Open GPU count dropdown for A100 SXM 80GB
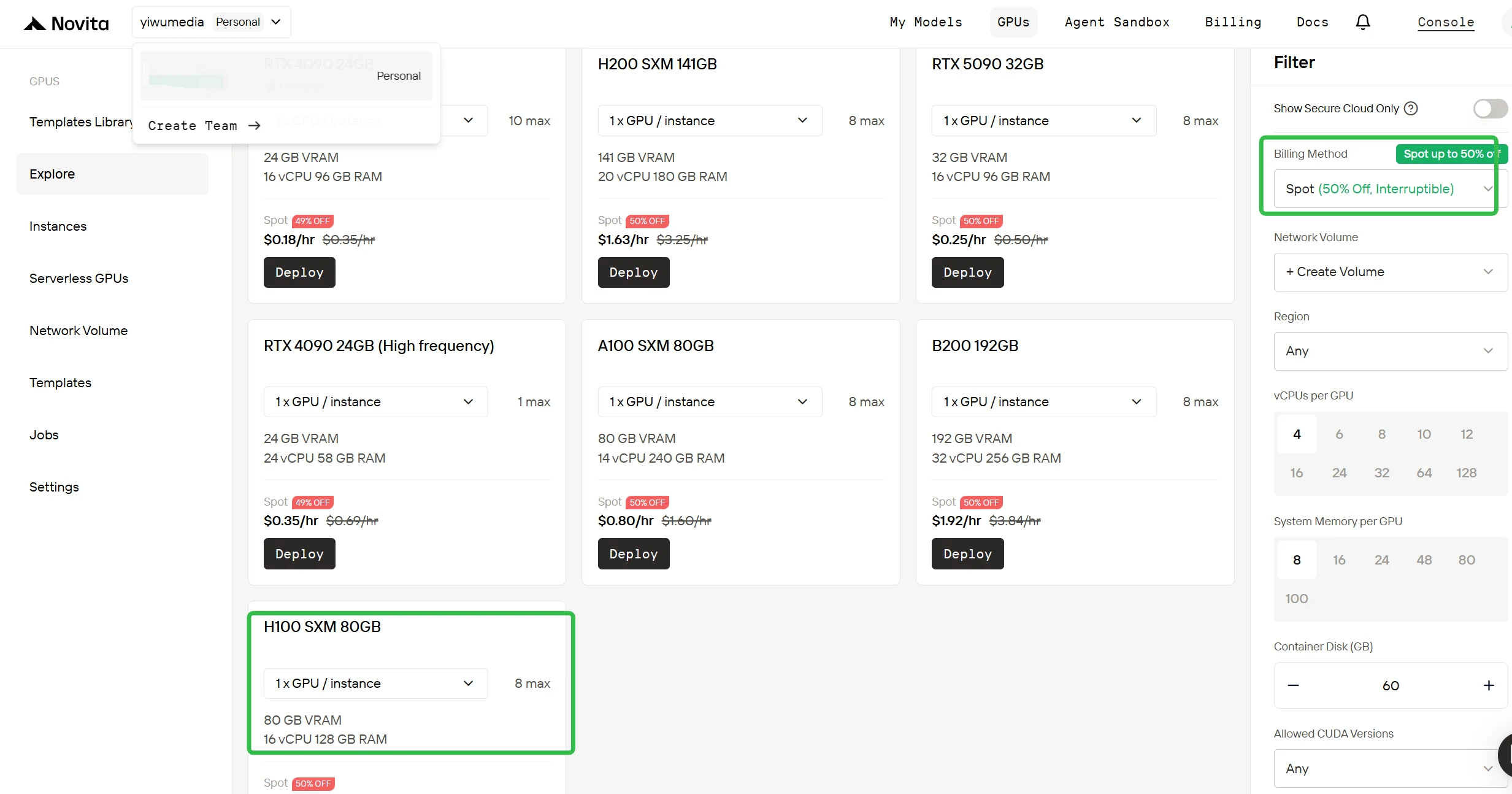The image size is (1512, 794). [710, 402]
